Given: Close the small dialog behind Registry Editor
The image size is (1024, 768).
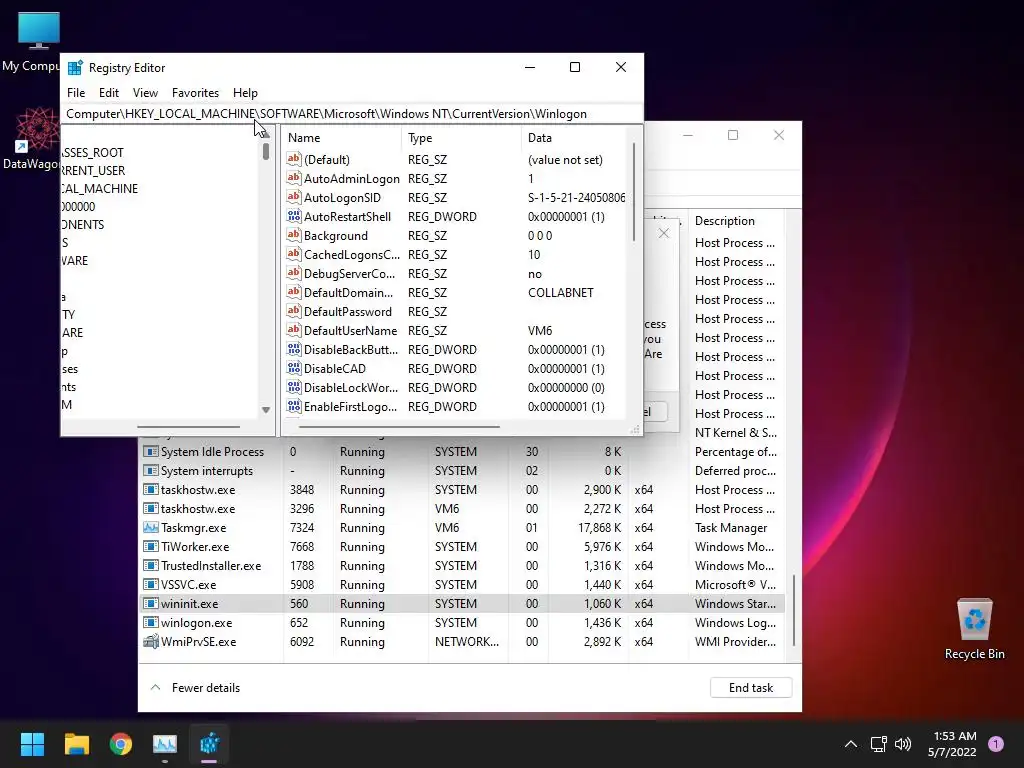Looking at the screenshot, I should (664, 233).
